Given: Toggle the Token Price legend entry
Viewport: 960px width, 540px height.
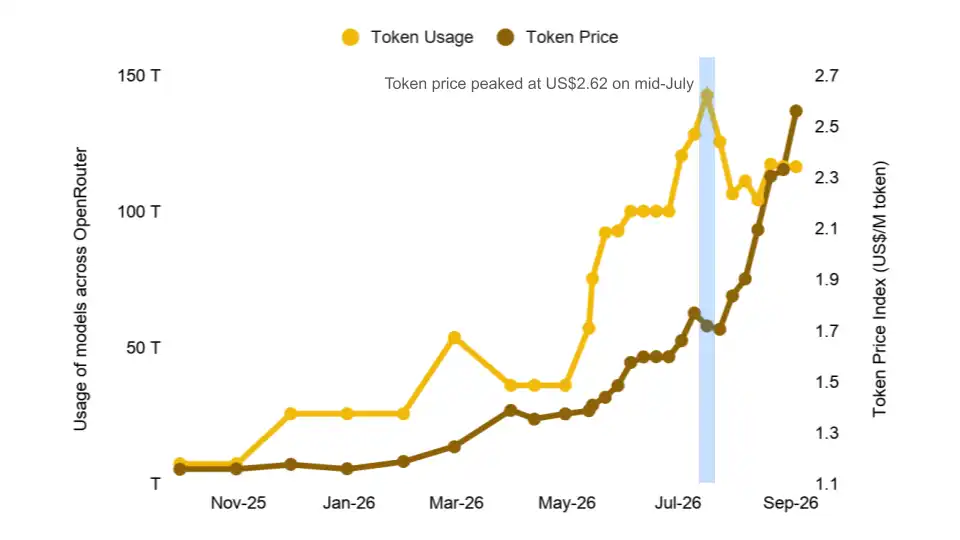Looking at the screenshot, I should click(558, 37).
